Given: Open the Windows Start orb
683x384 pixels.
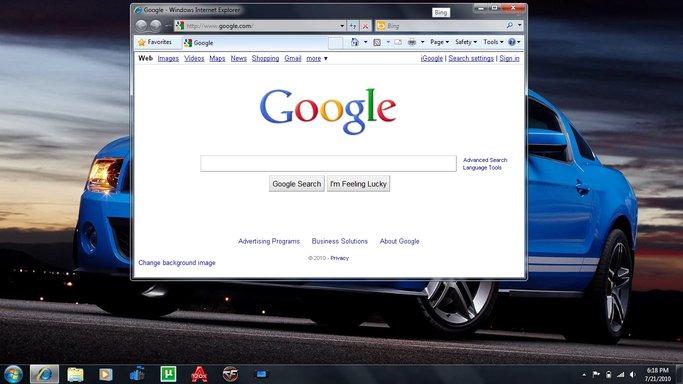Looking at the screenshot, I should click(13, 374).
